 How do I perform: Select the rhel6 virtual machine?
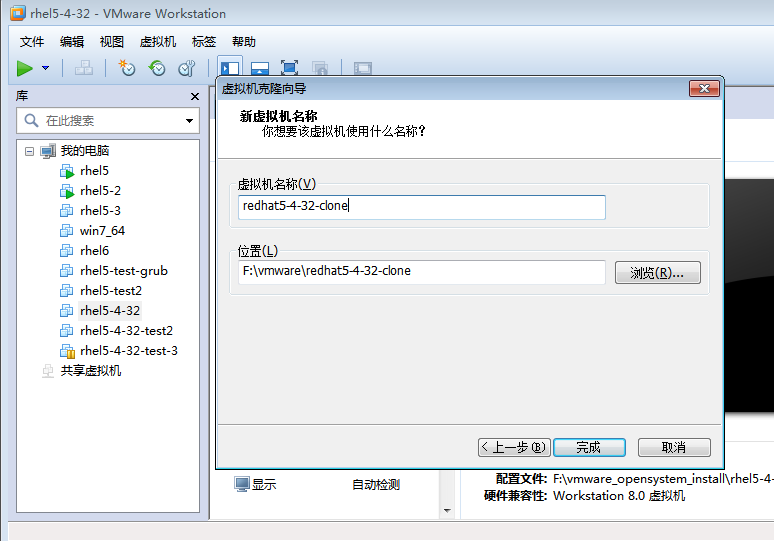[94, 251]
